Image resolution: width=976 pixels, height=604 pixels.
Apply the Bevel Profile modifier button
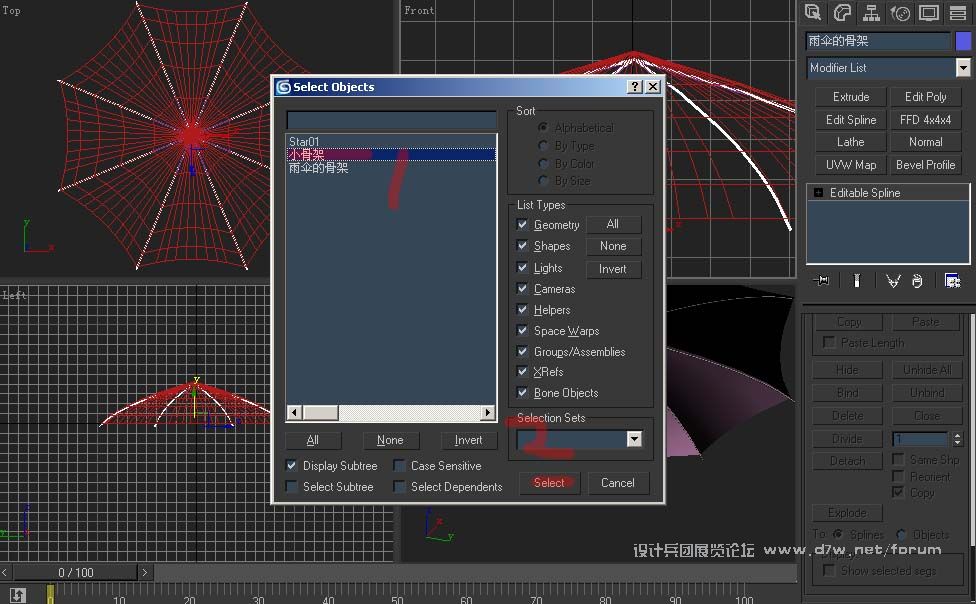tap(926, 165)
